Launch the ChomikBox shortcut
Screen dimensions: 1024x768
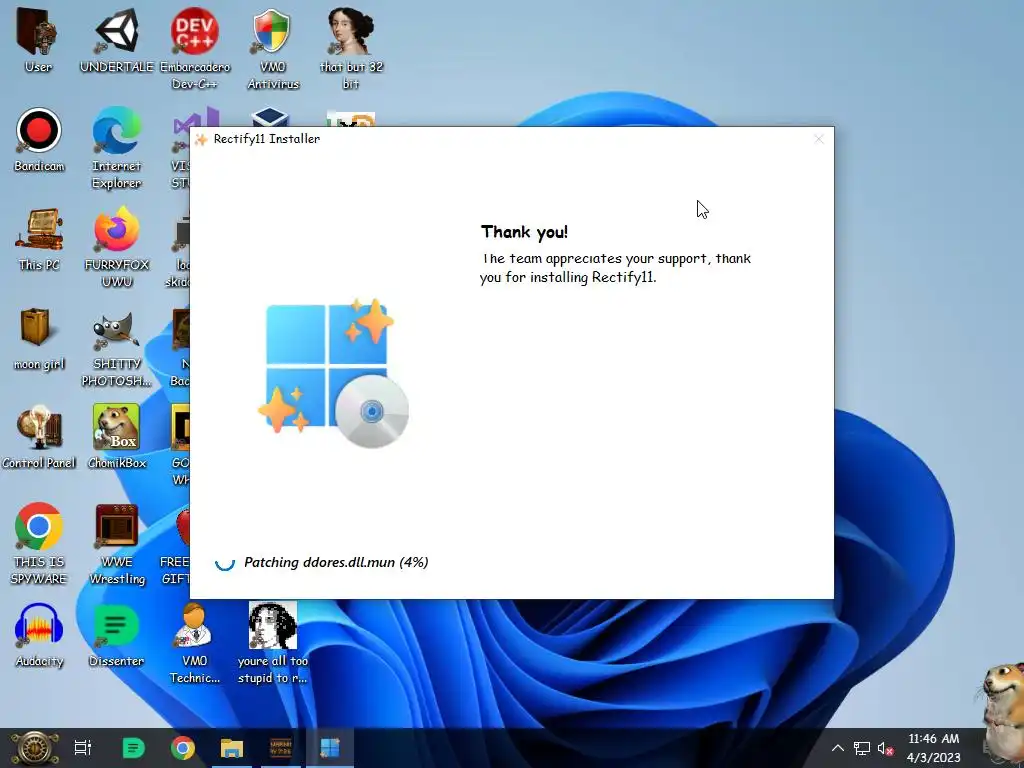click(116, 438)
